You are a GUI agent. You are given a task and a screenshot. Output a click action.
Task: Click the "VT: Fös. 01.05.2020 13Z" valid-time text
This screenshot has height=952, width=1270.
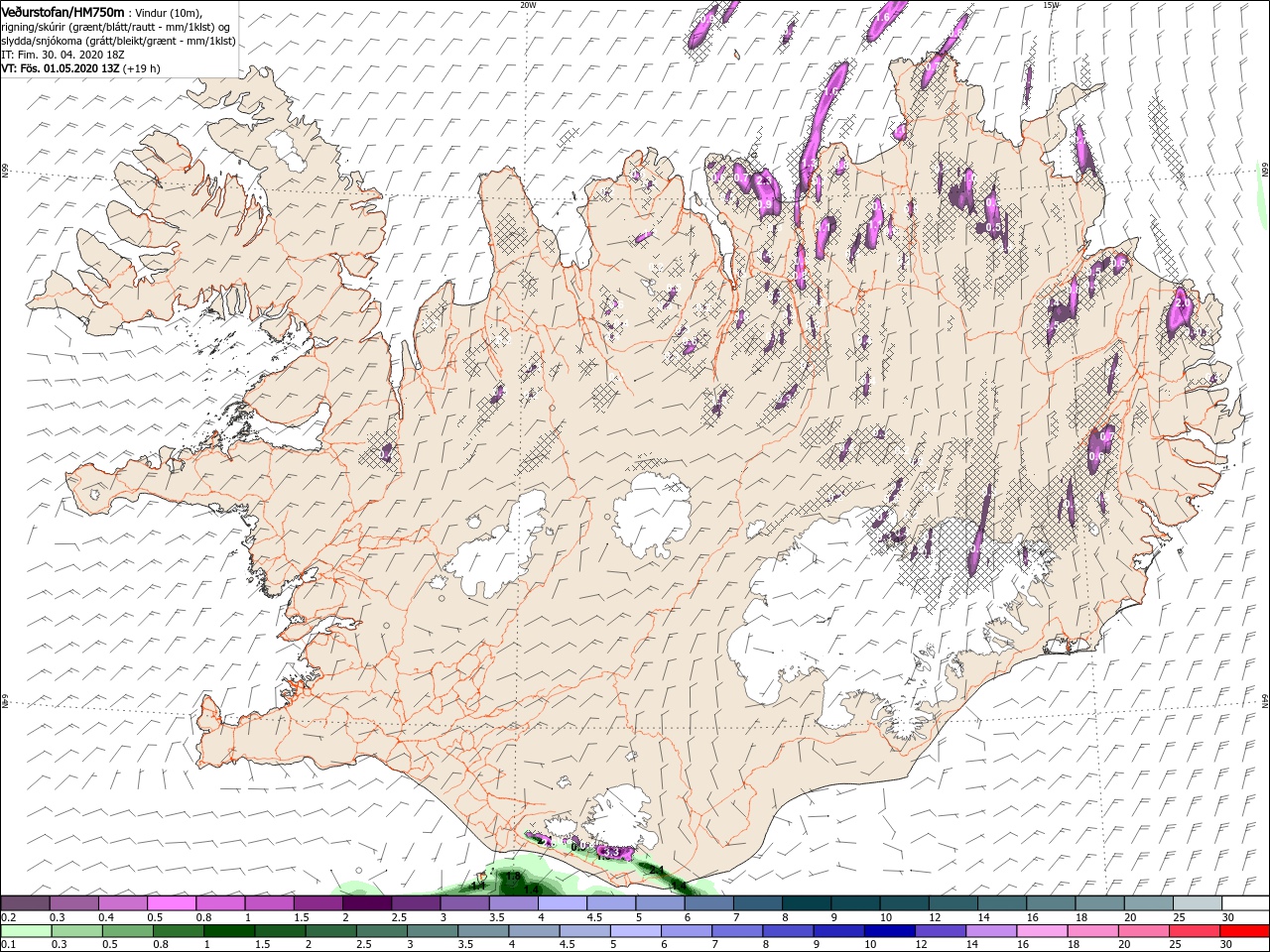coord(61,68)
